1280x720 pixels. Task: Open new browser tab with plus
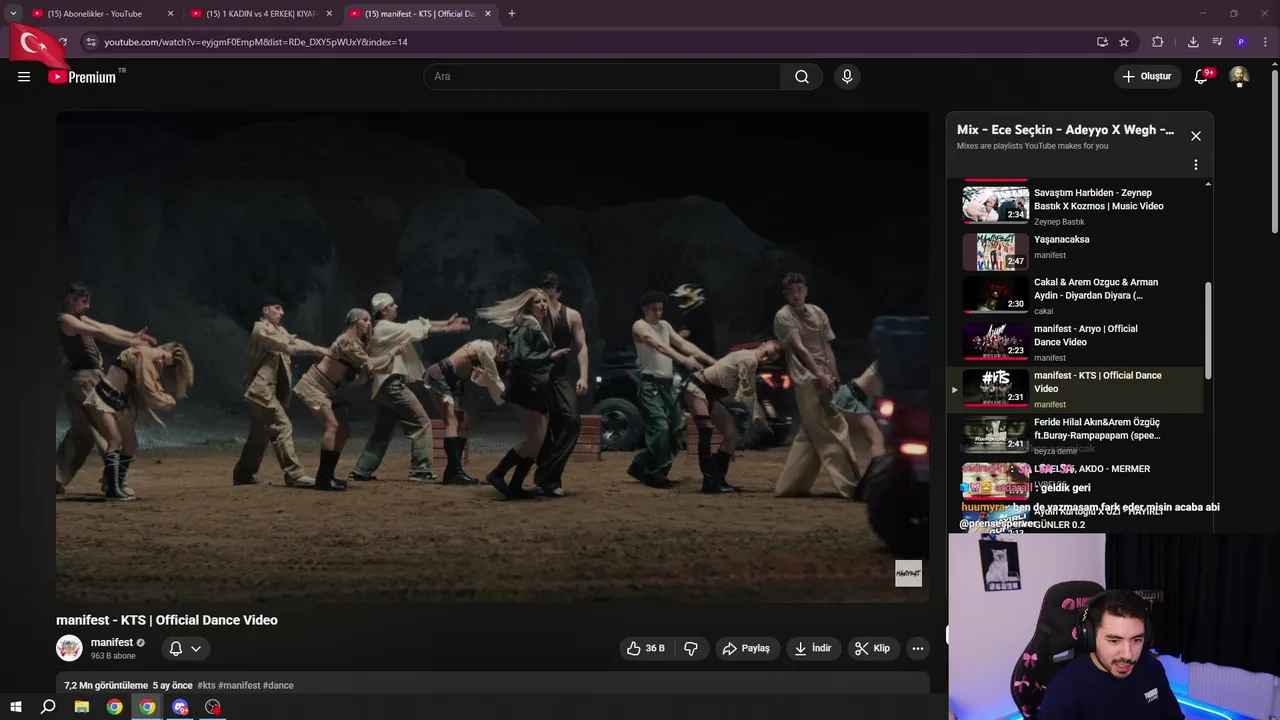512,14
